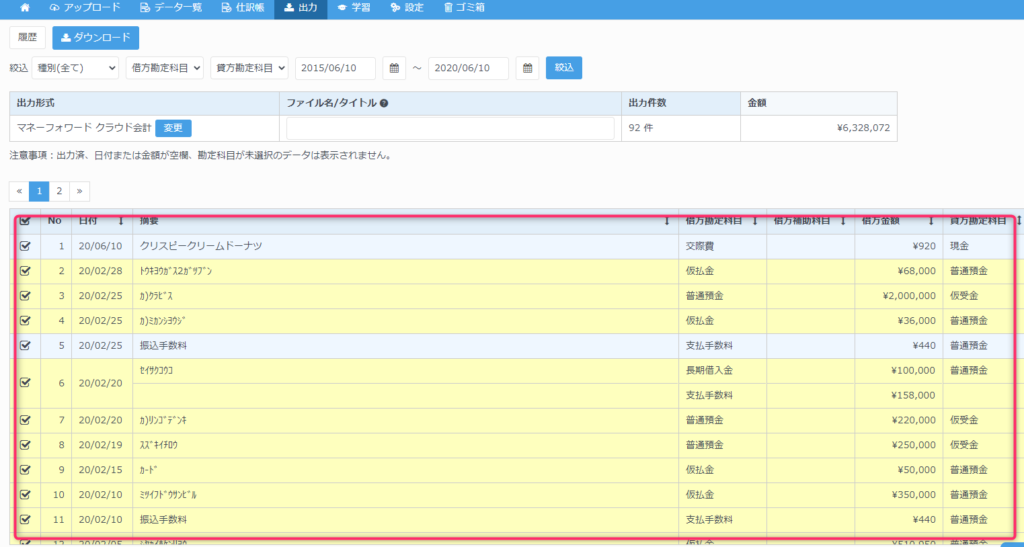Screen dimensions: 1024x547
Task: Click the 変更 button for the output format
Action: click(173, 128)
